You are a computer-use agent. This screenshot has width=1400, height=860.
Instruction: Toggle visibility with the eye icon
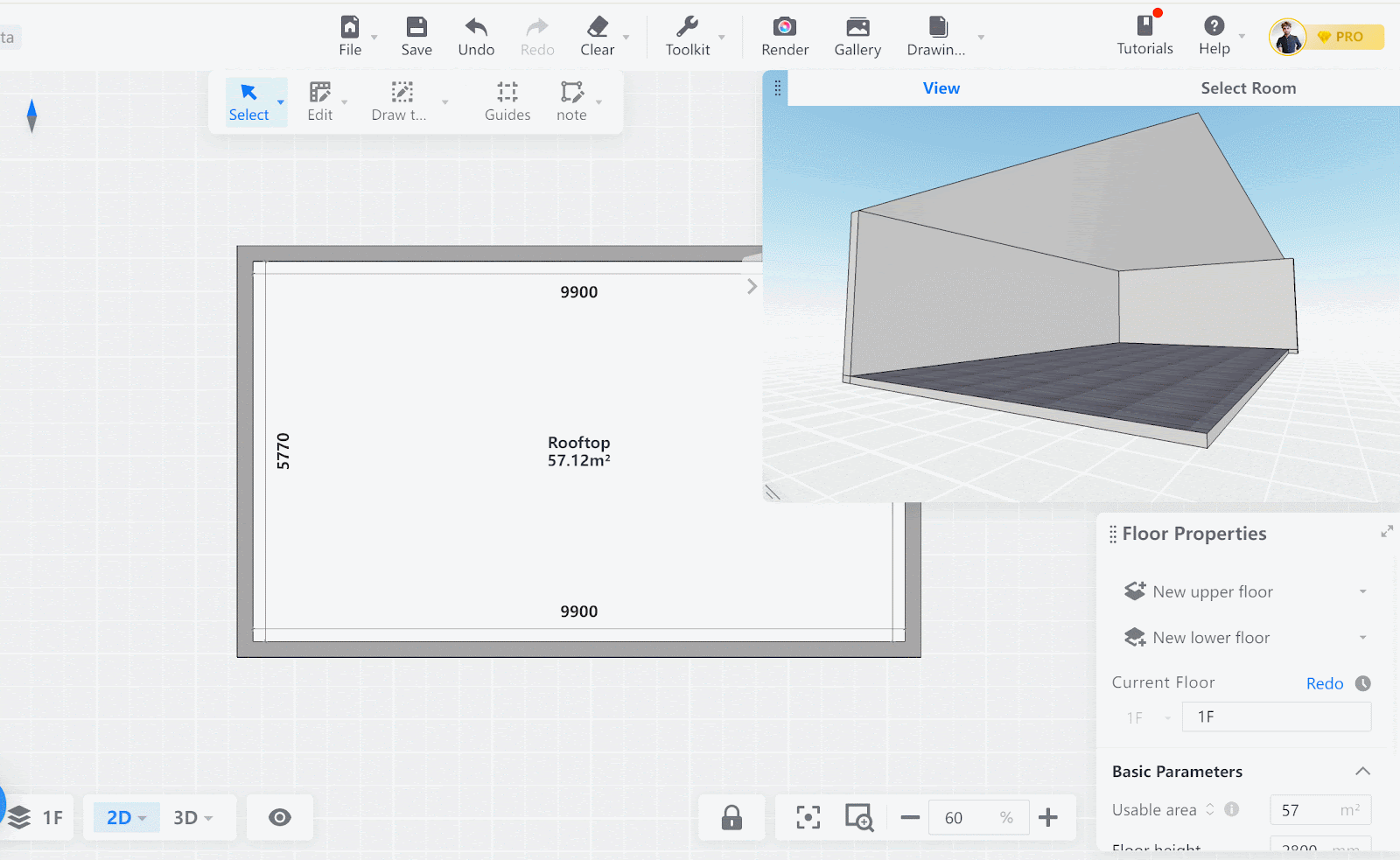click(280, 817)
